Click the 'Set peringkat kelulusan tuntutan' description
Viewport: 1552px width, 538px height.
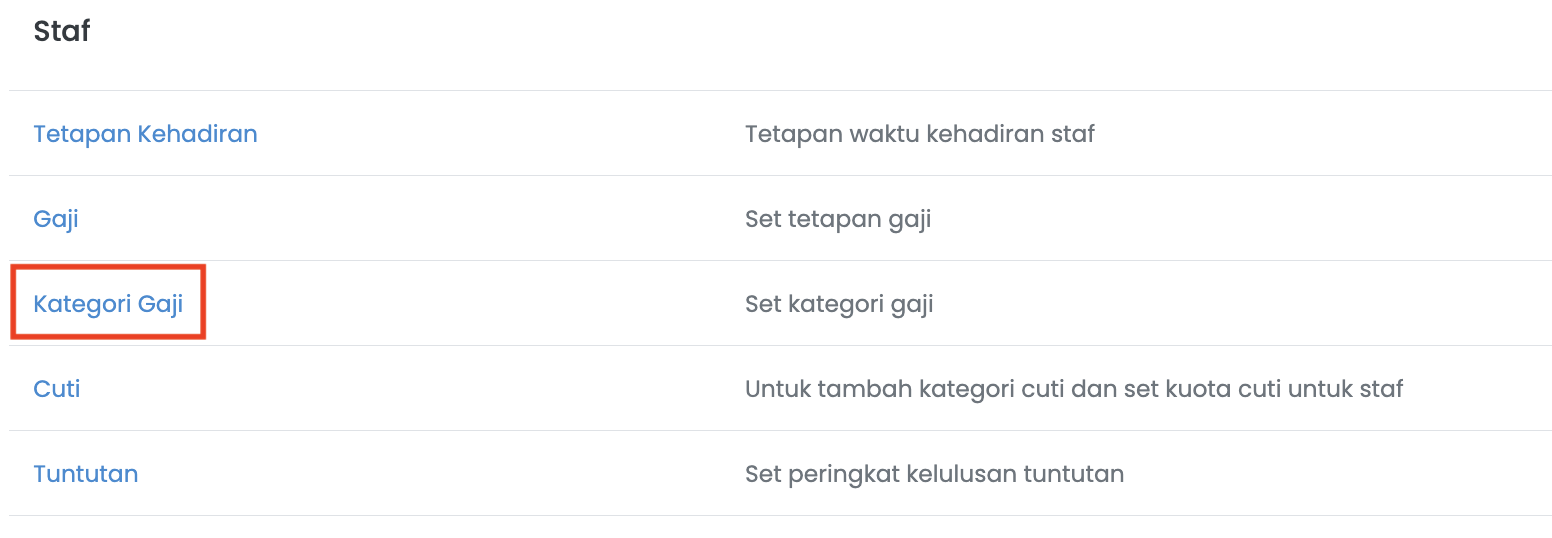[x=934, y=473]
